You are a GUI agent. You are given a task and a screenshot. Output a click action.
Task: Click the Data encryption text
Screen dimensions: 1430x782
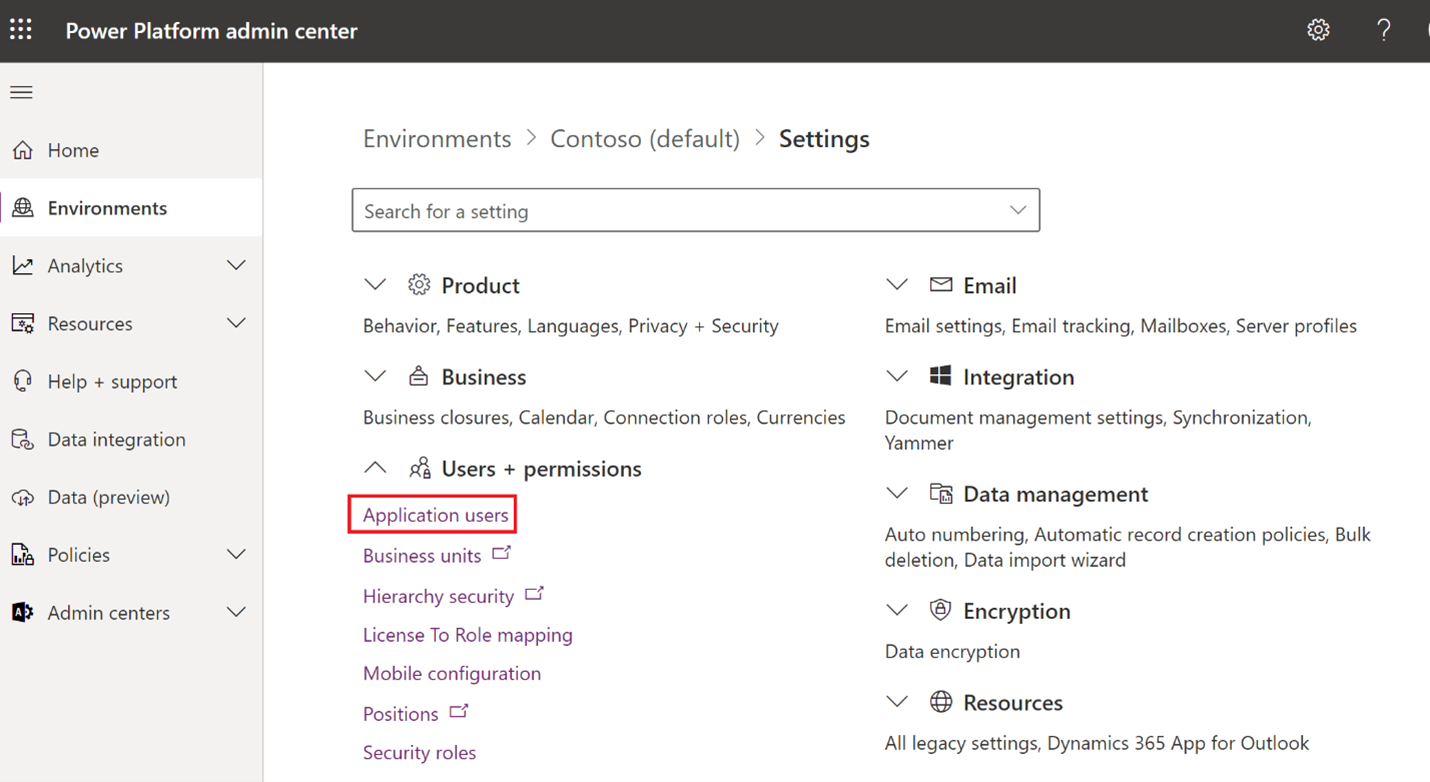click(952, 652)
